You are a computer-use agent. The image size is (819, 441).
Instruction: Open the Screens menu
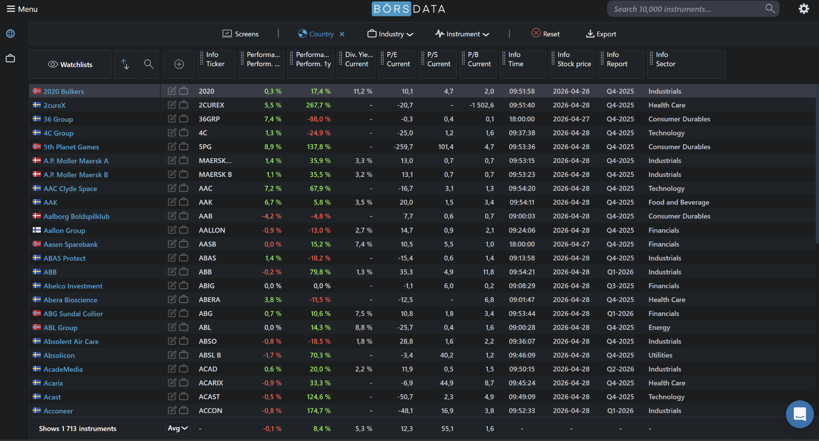pyautogui.click(x=240, y=34)
